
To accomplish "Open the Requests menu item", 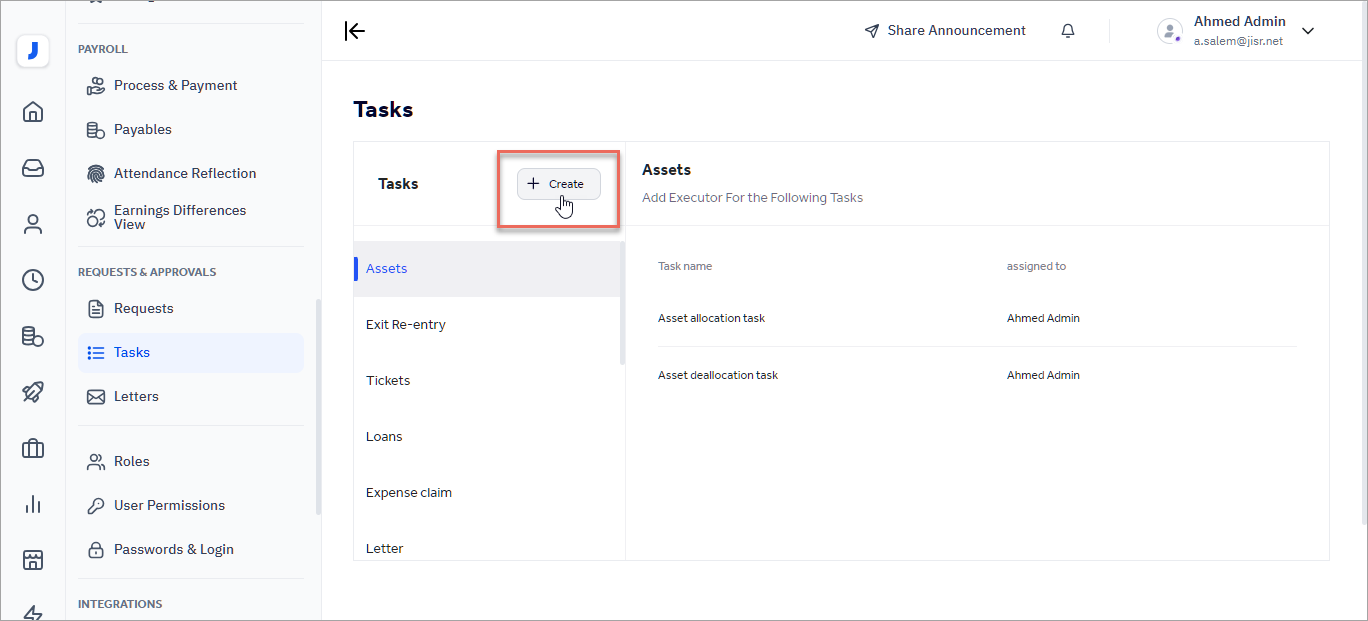I will (143, 309).
